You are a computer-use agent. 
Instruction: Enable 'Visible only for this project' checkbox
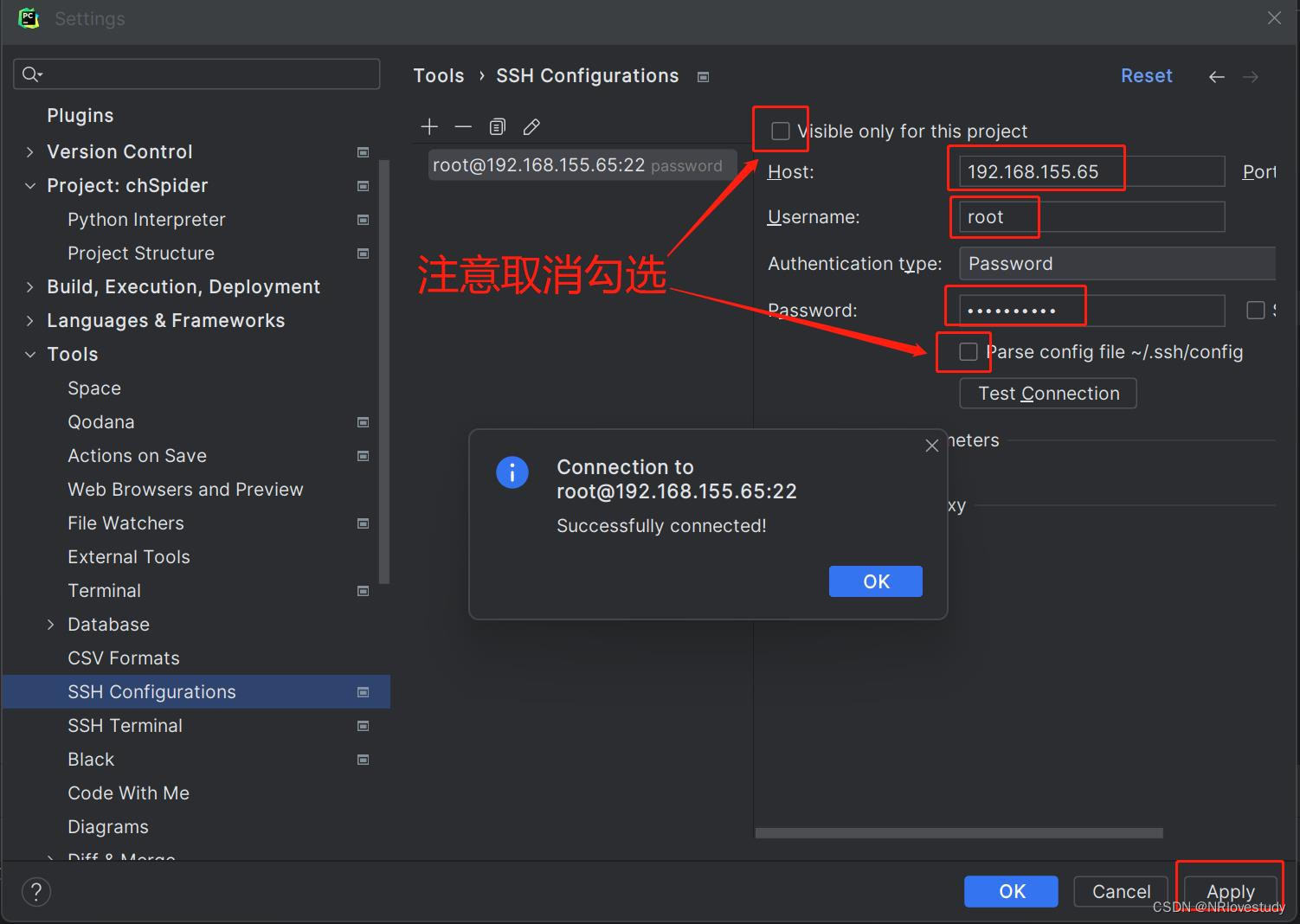pyautogui.click(x=780, y=130)
